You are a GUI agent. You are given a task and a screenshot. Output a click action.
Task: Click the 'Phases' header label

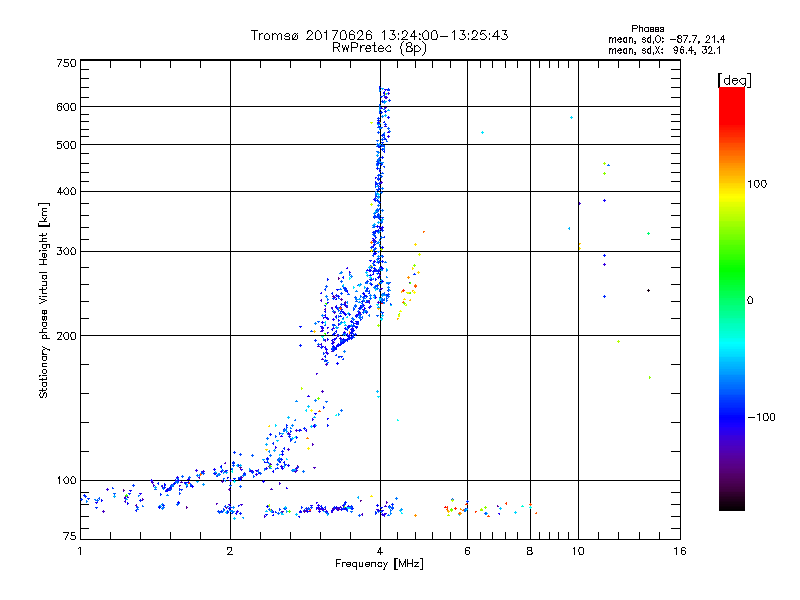647,29
